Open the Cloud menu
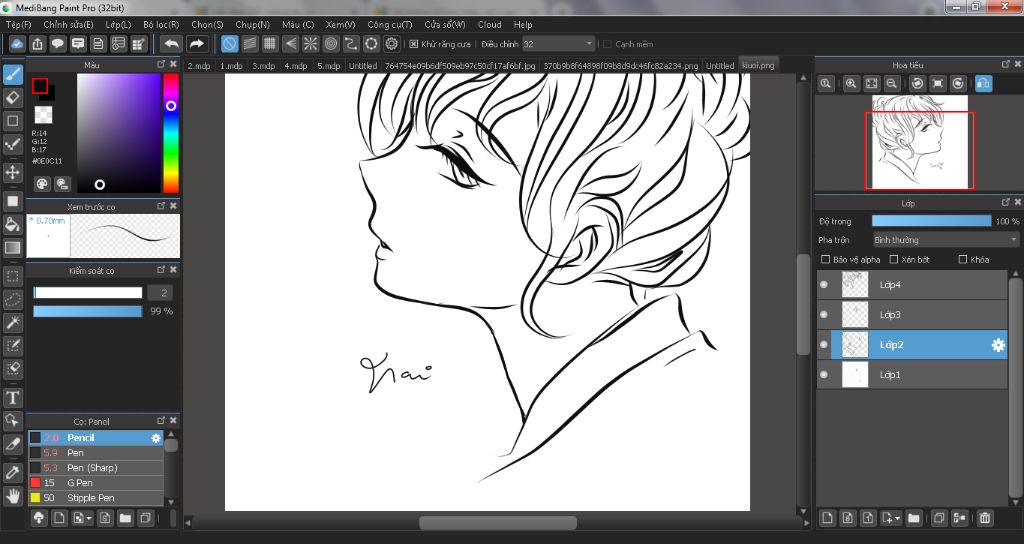Screen dimensions: 1024x544 [489, 24]
